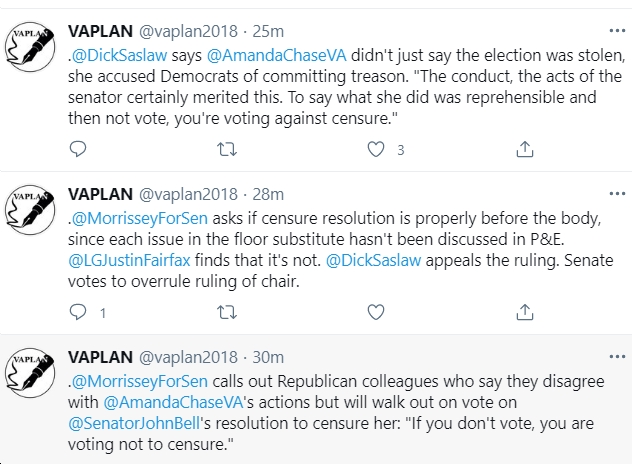This screenshot has width=632, height=464.
Task: Like the 25m tweet with 3 likes
Action: coord(376,150)
